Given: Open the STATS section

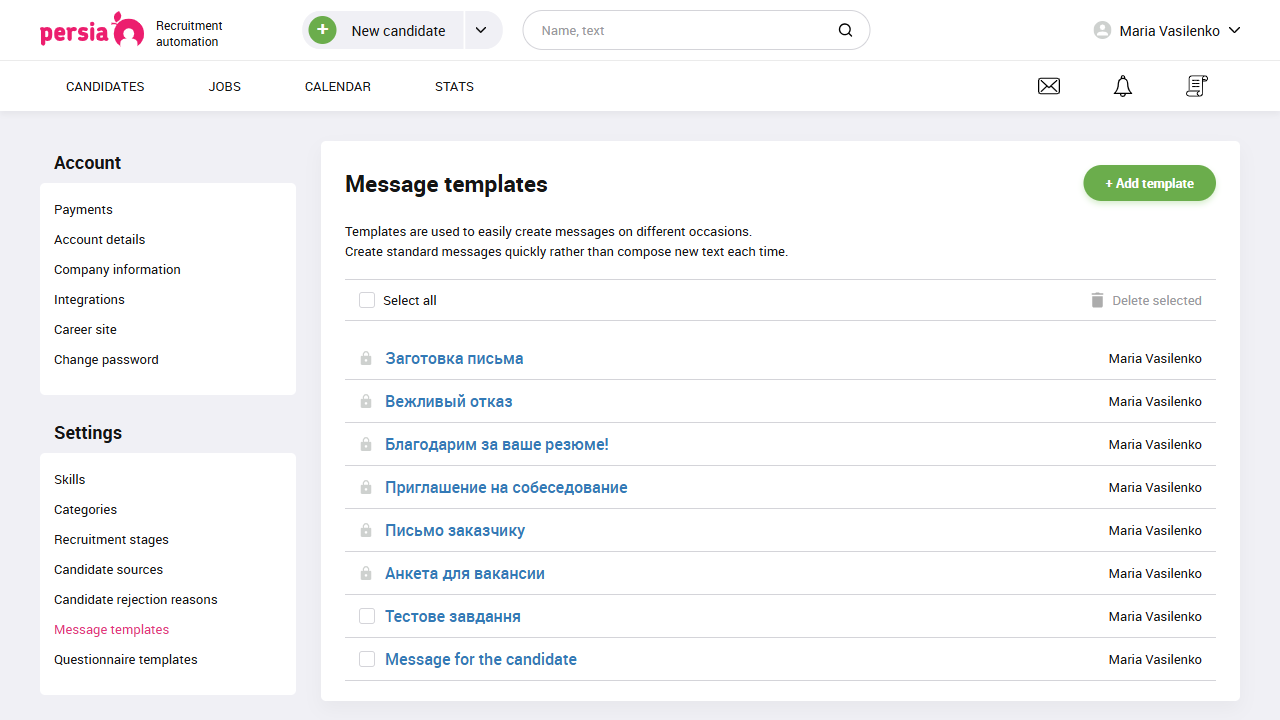Looking at the screenshot, I should click(x=454, y=86).
